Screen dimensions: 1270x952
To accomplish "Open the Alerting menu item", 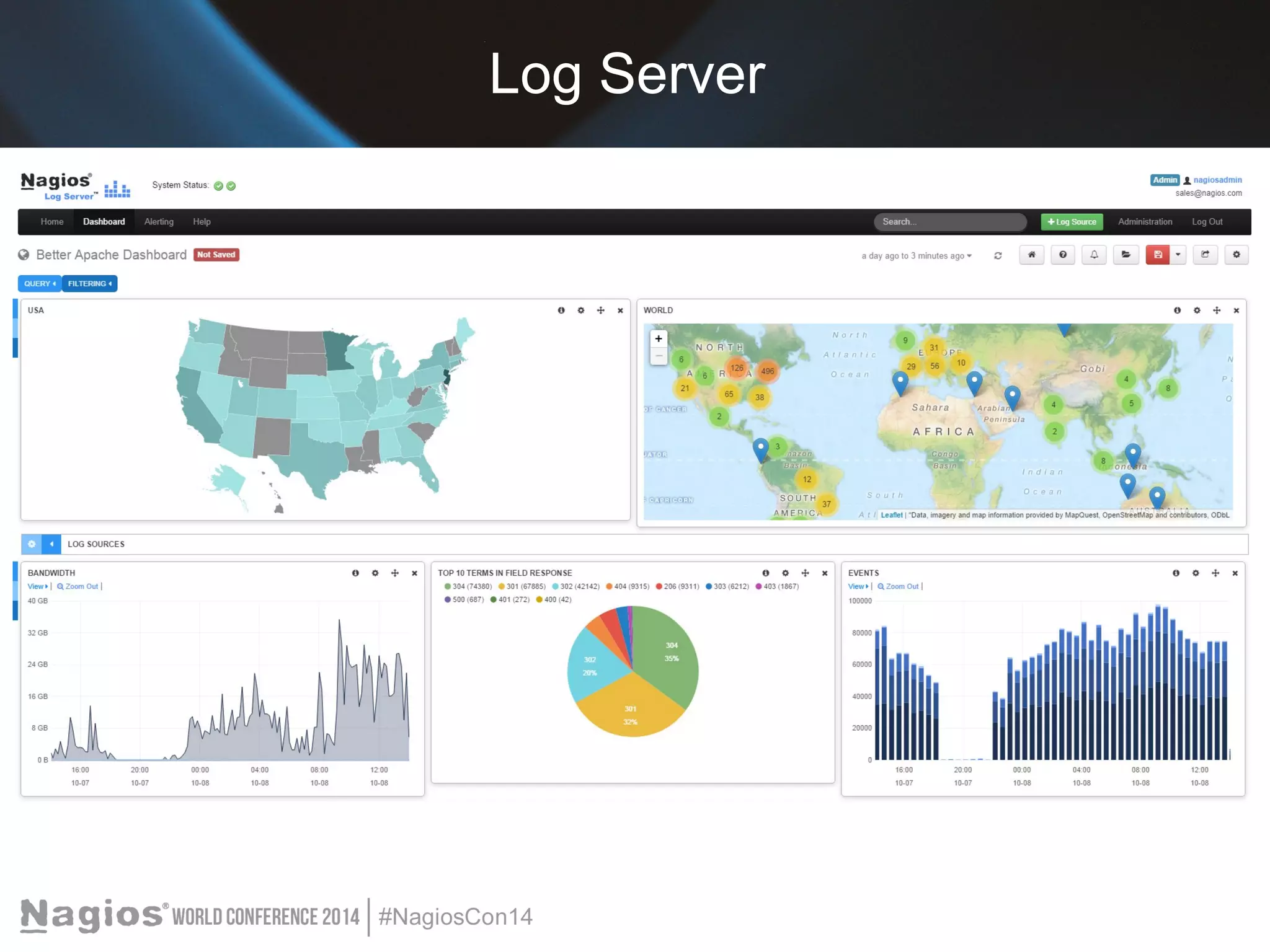I will 159,222.
